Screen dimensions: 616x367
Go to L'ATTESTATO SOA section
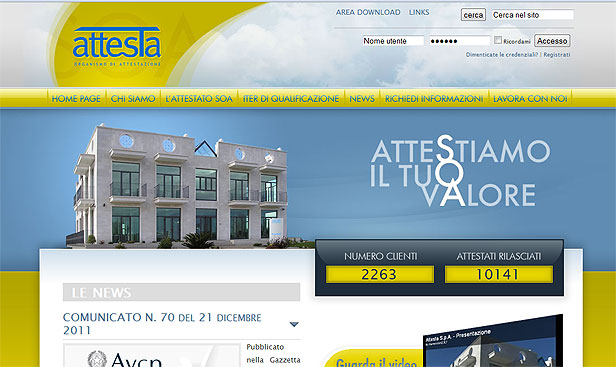pos(199,99)
